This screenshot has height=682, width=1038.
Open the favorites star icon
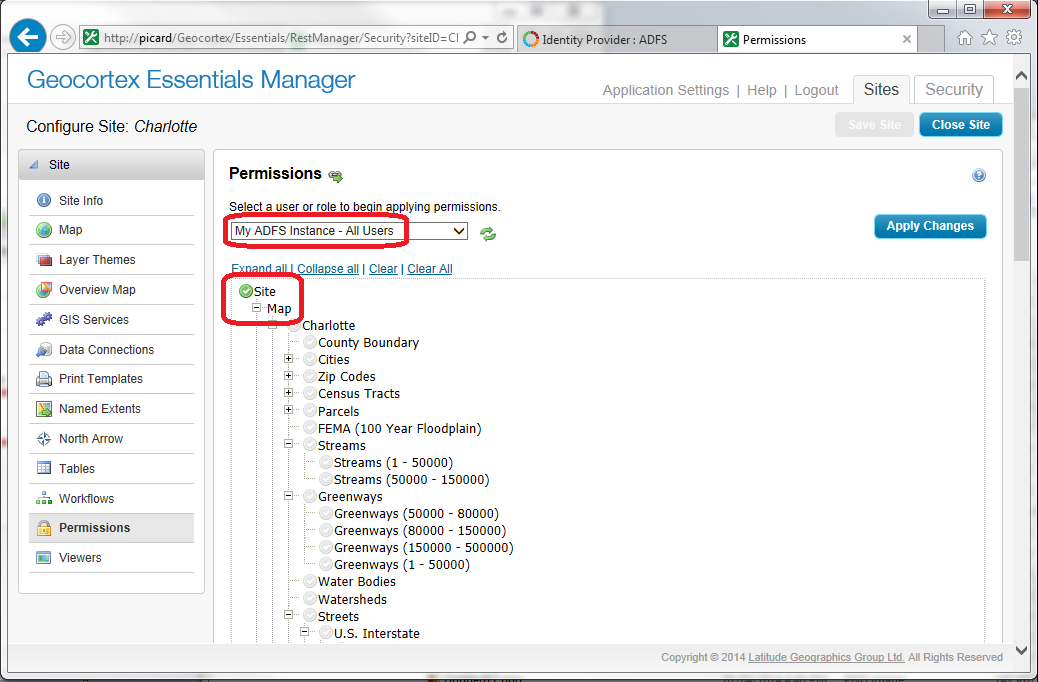point(989,38)
